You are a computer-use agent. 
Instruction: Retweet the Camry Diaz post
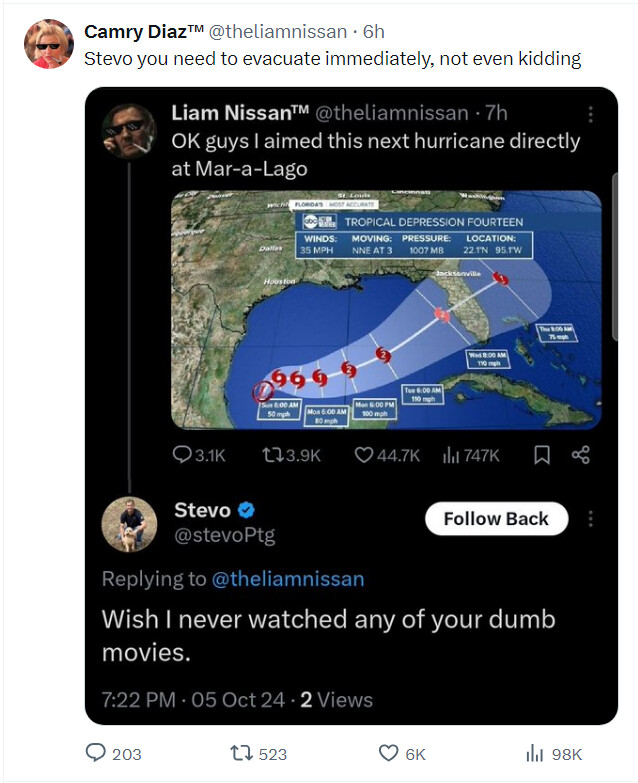241,753
